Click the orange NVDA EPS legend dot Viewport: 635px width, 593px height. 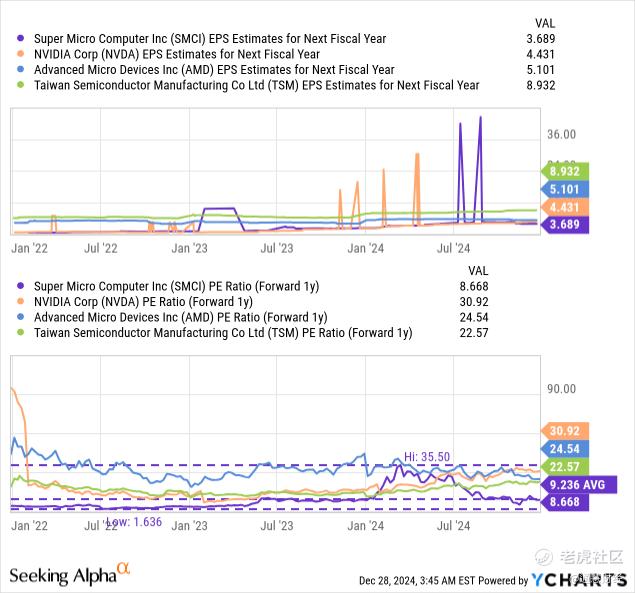[21, 54]
